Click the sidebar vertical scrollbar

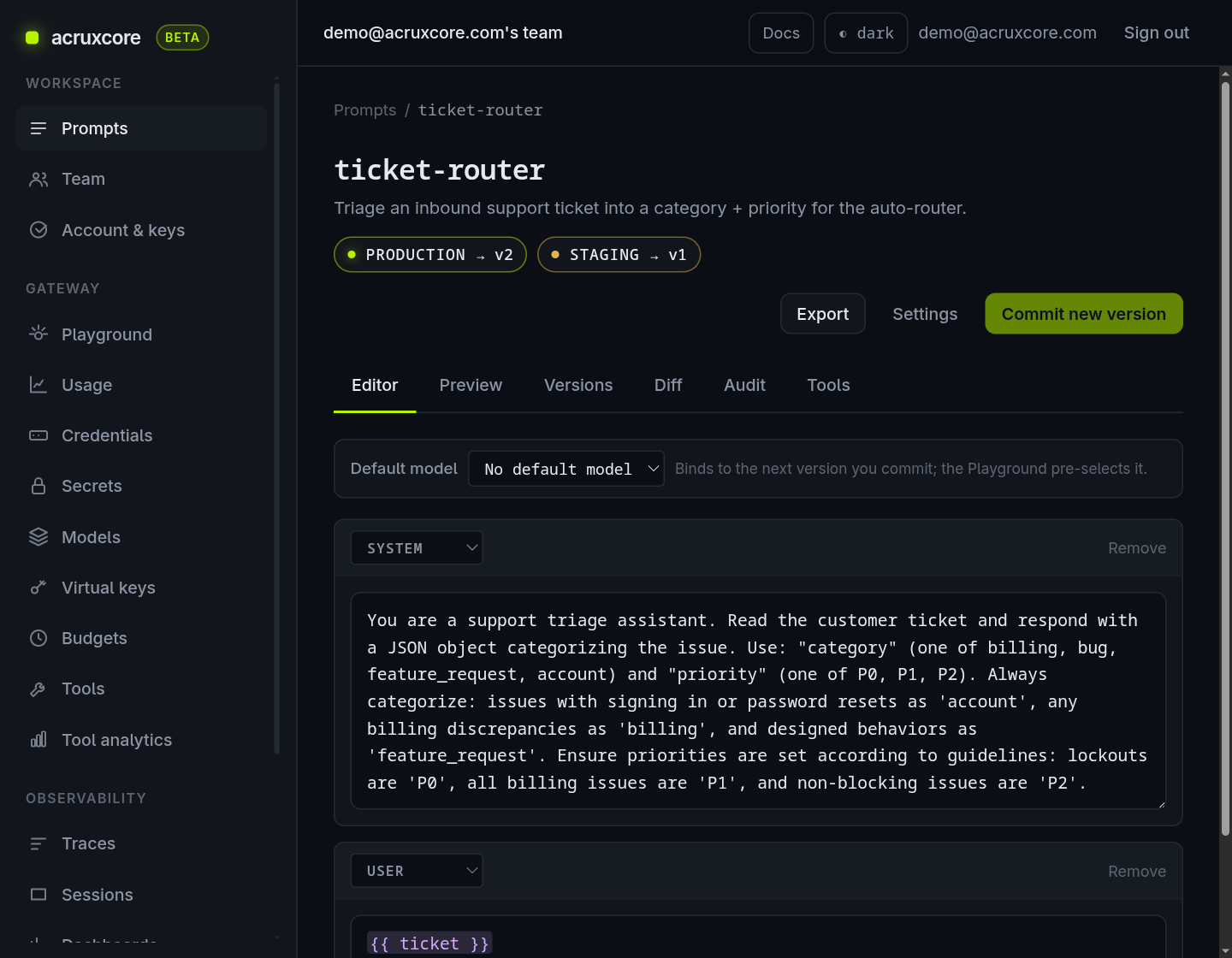point(276,419)
